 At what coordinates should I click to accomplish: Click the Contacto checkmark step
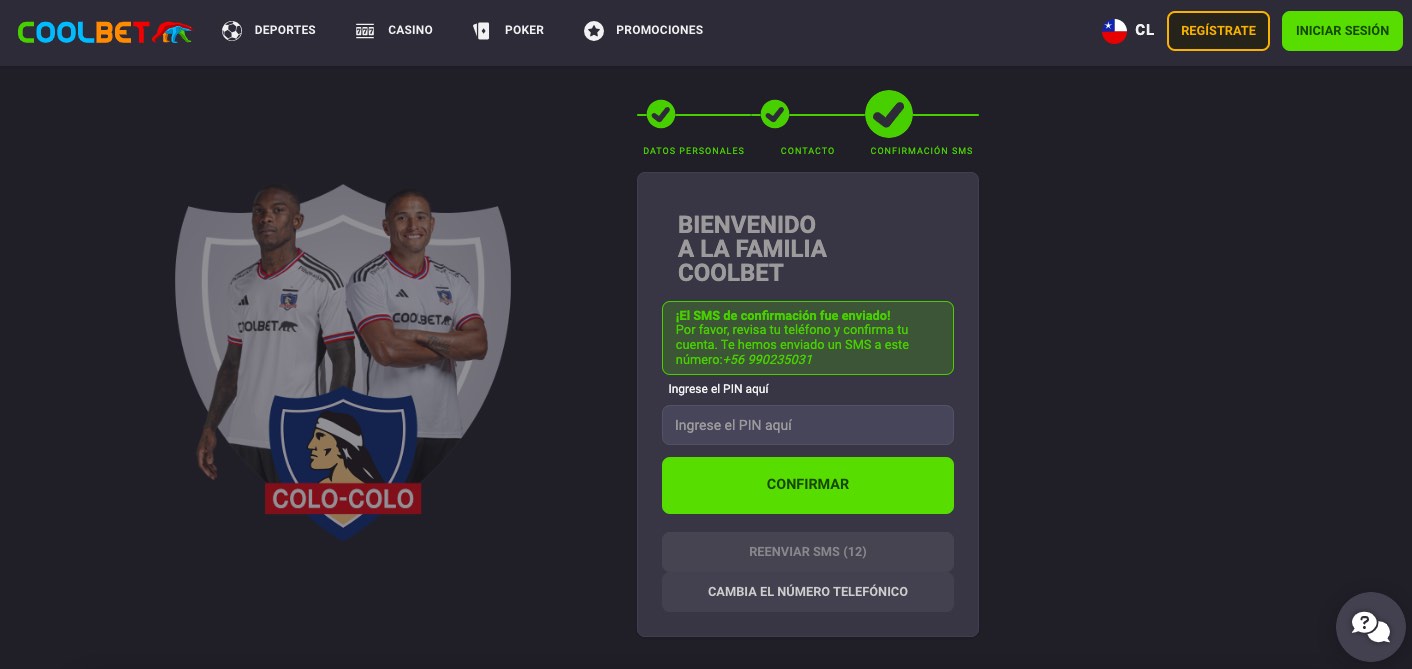click(x=775, y=115)
